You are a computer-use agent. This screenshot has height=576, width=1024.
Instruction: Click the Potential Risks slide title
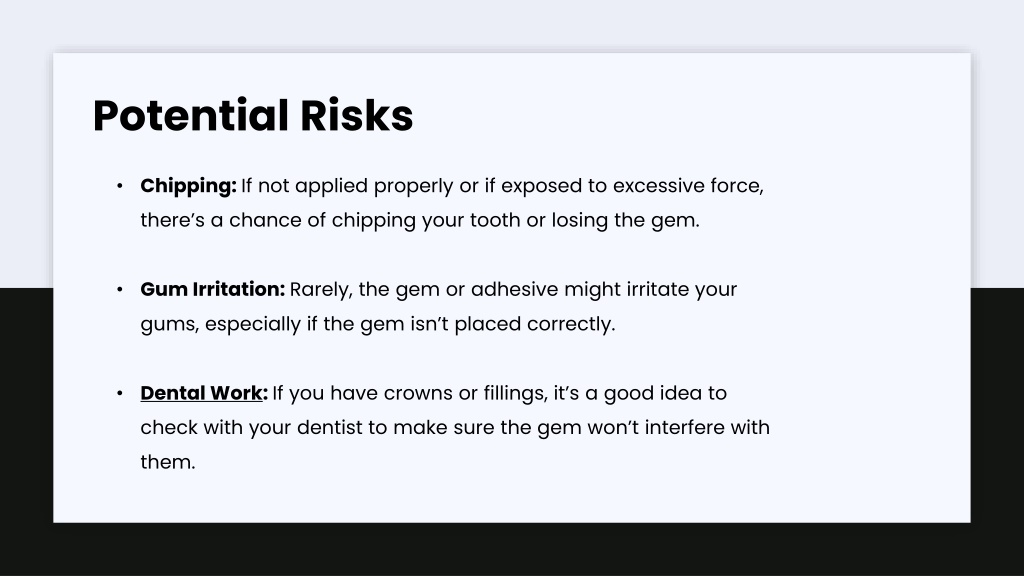pyautogui.click(x=253, y=116)
